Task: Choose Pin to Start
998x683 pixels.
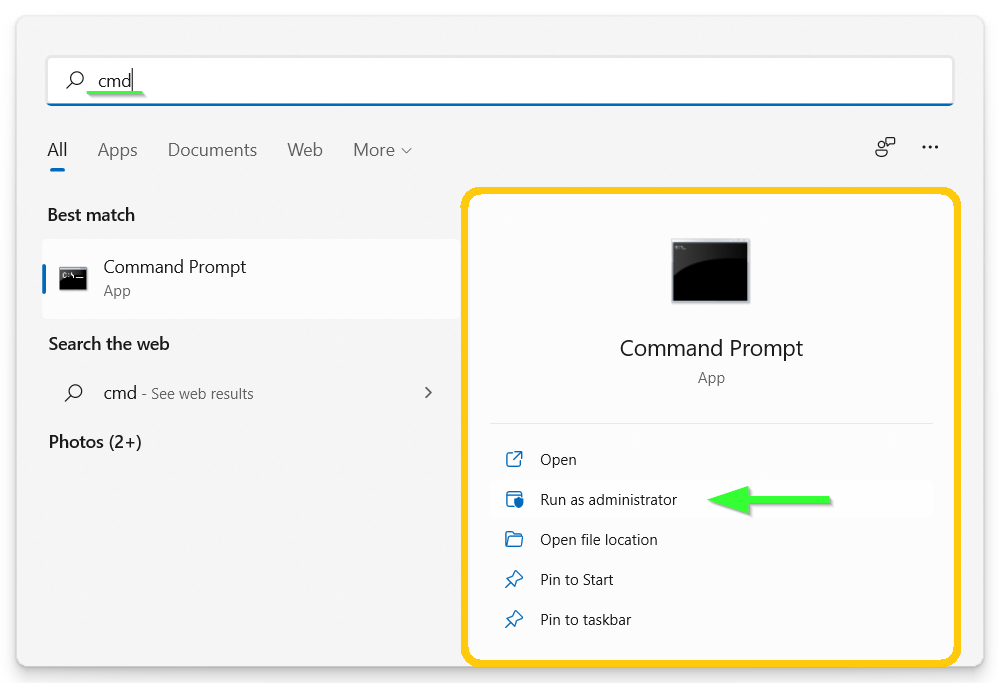Action: pyautogui.click(x=711, y=580)
